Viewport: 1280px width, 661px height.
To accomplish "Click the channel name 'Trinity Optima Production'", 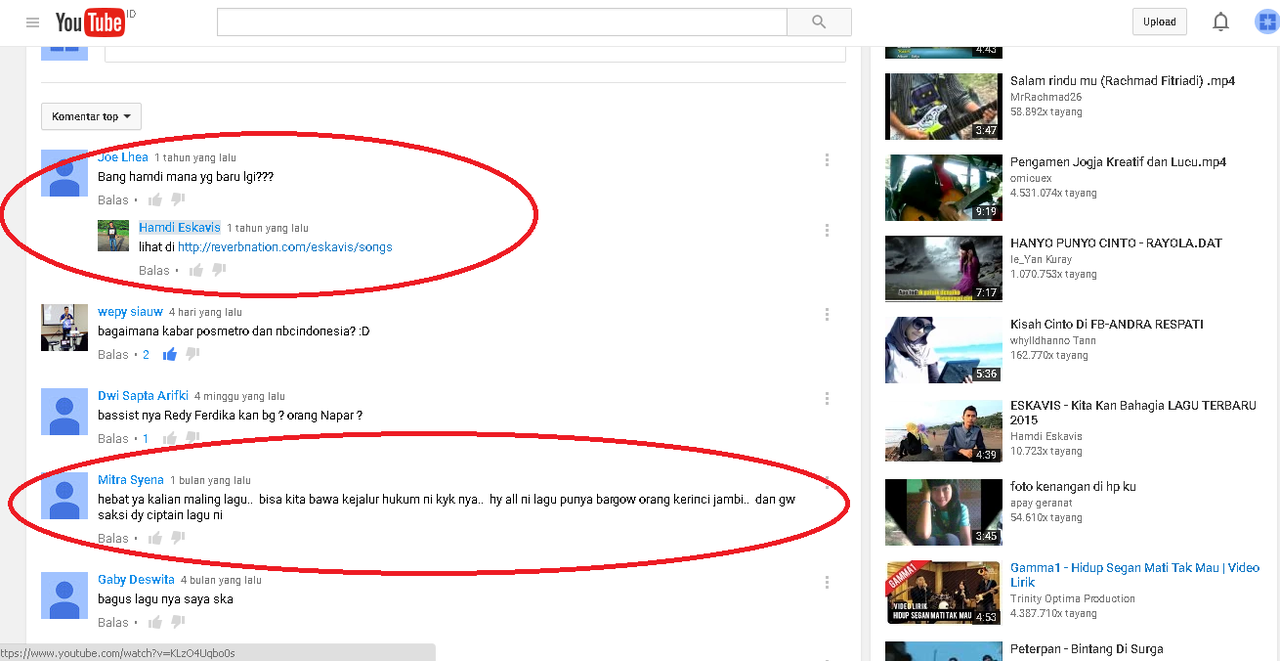I will point(1073,599).
